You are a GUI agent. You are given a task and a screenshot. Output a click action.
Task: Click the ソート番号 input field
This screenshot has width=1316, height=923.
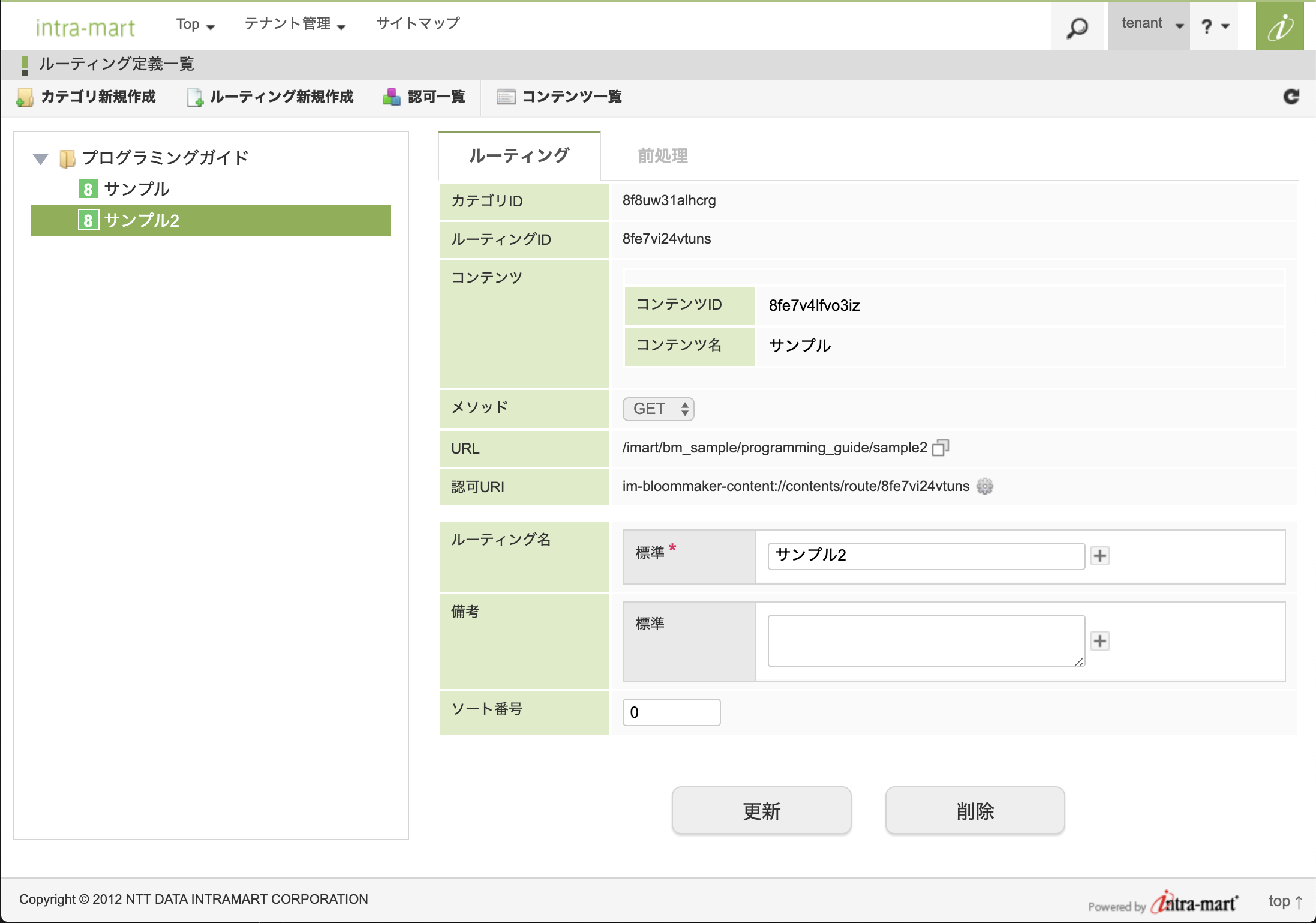point(671,712)
